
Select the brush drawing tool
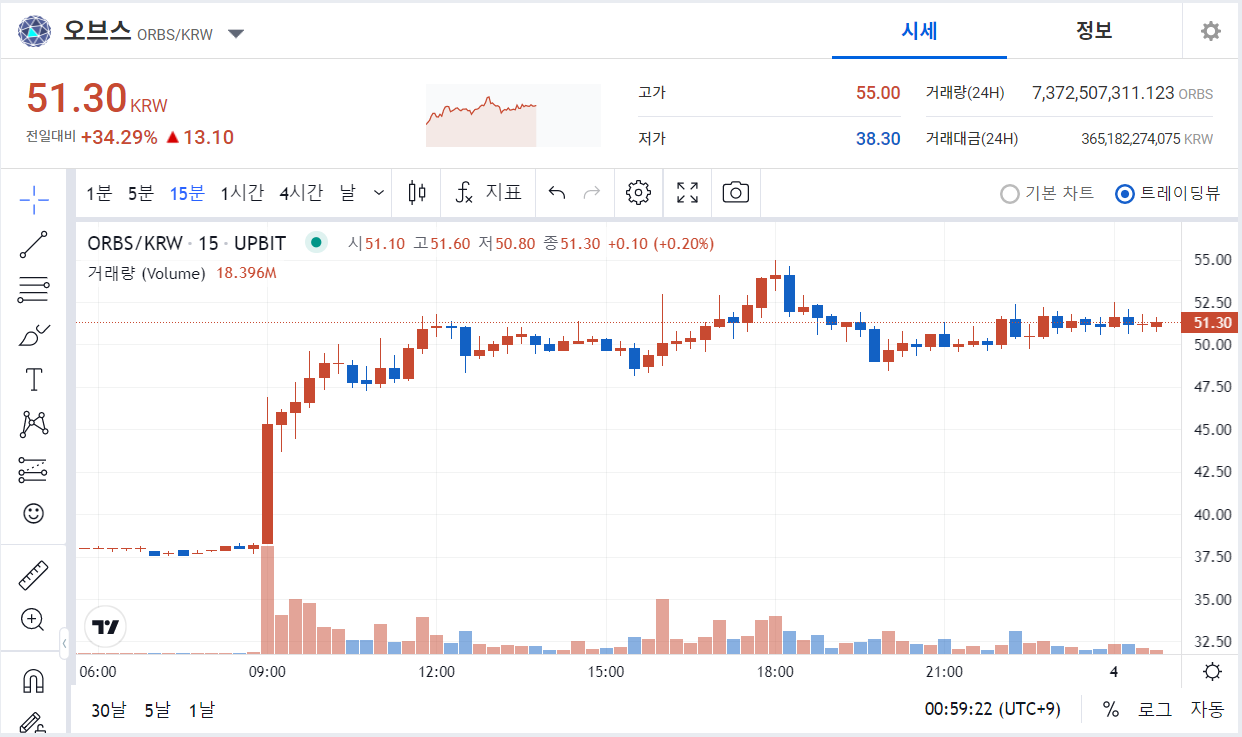click(x=34, y=335)
